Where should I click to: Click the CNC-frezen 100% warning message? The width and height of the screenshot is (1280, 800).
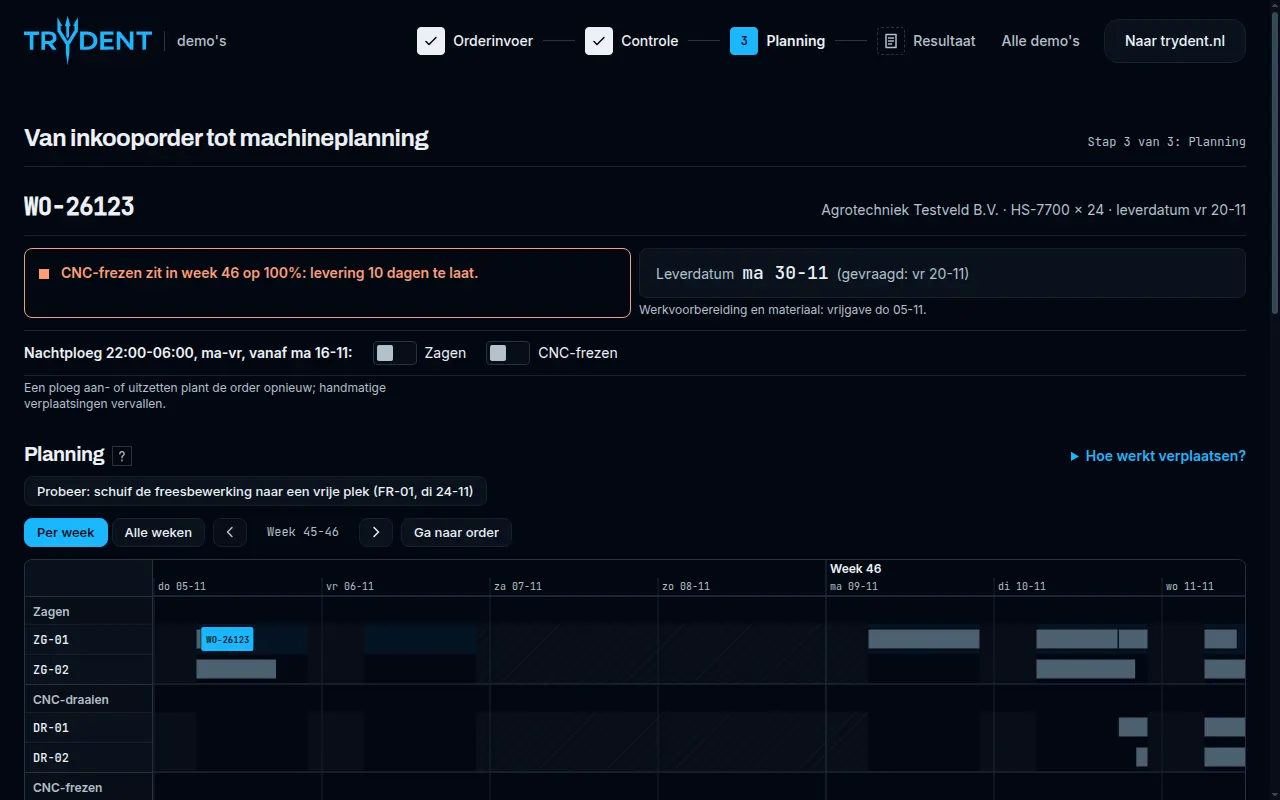327,283
